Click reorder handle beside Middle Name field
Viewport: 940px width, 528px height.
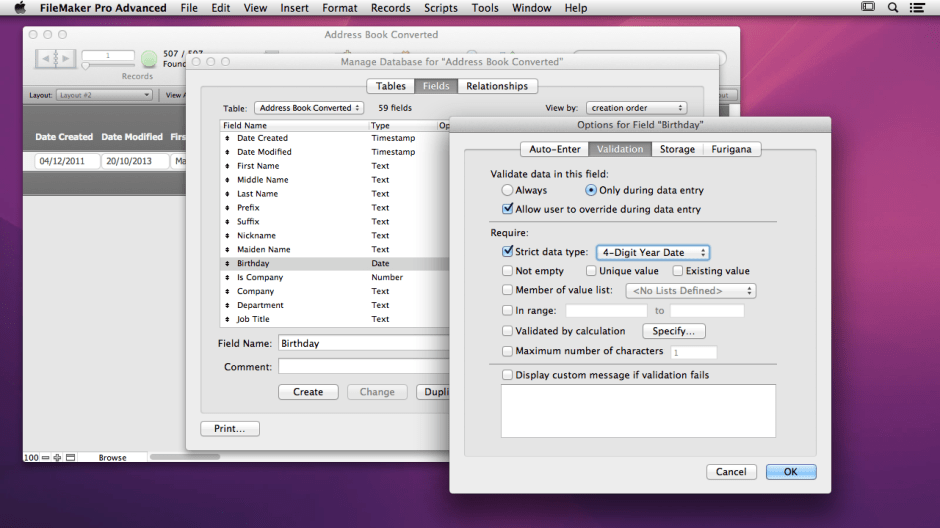(227, 180)
